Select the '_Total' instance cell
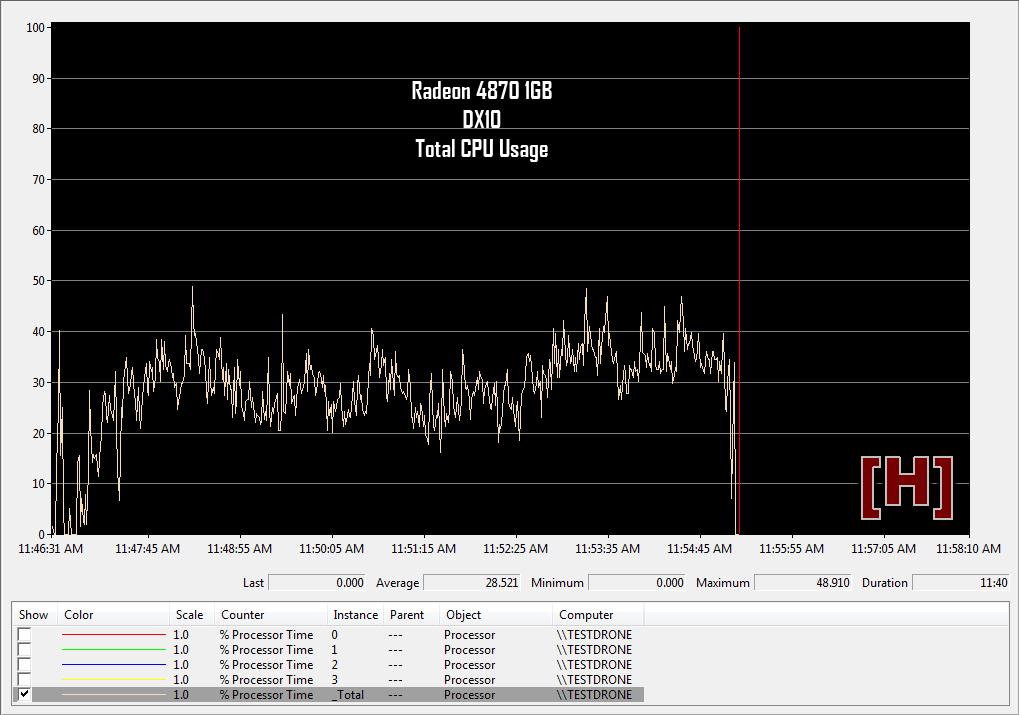 click(348, 694)
